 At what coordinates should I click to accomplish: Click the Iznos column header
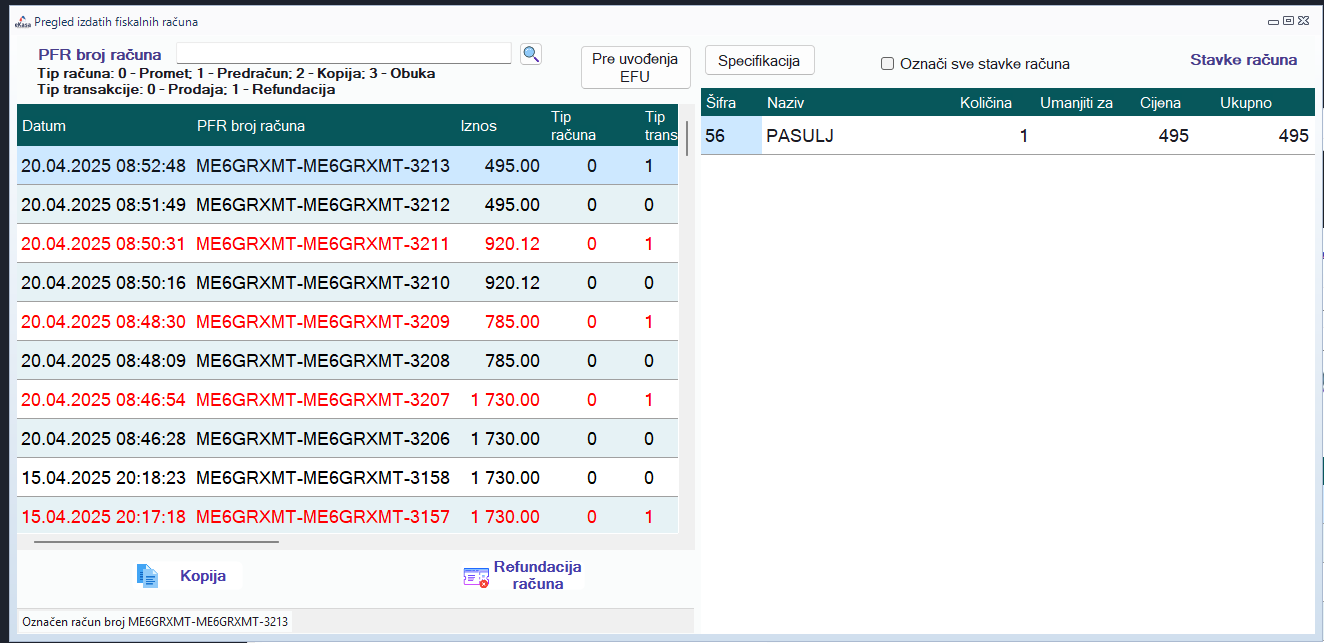point(478,126)
